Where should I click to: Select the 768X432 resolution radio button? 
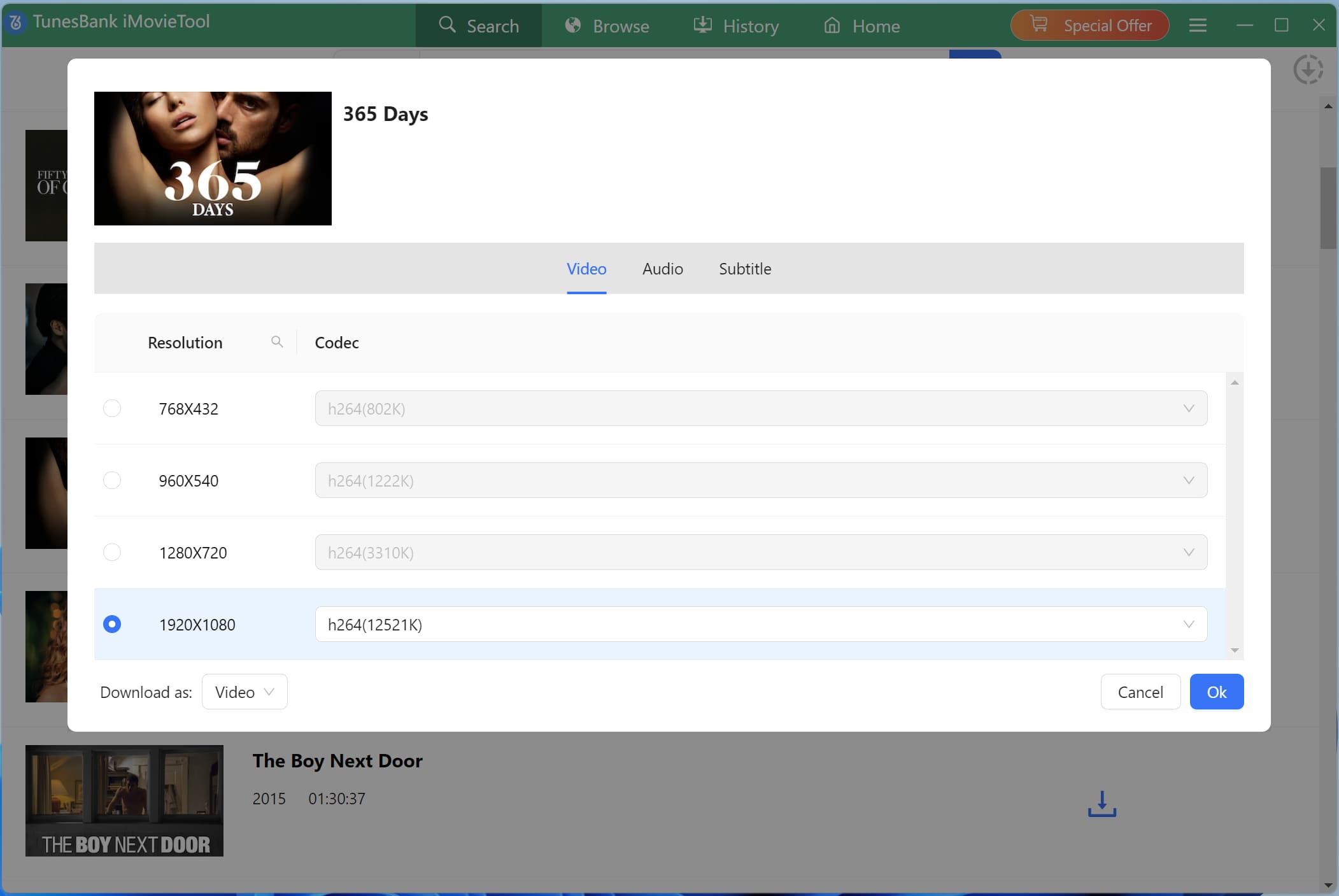tap(112, 408)
